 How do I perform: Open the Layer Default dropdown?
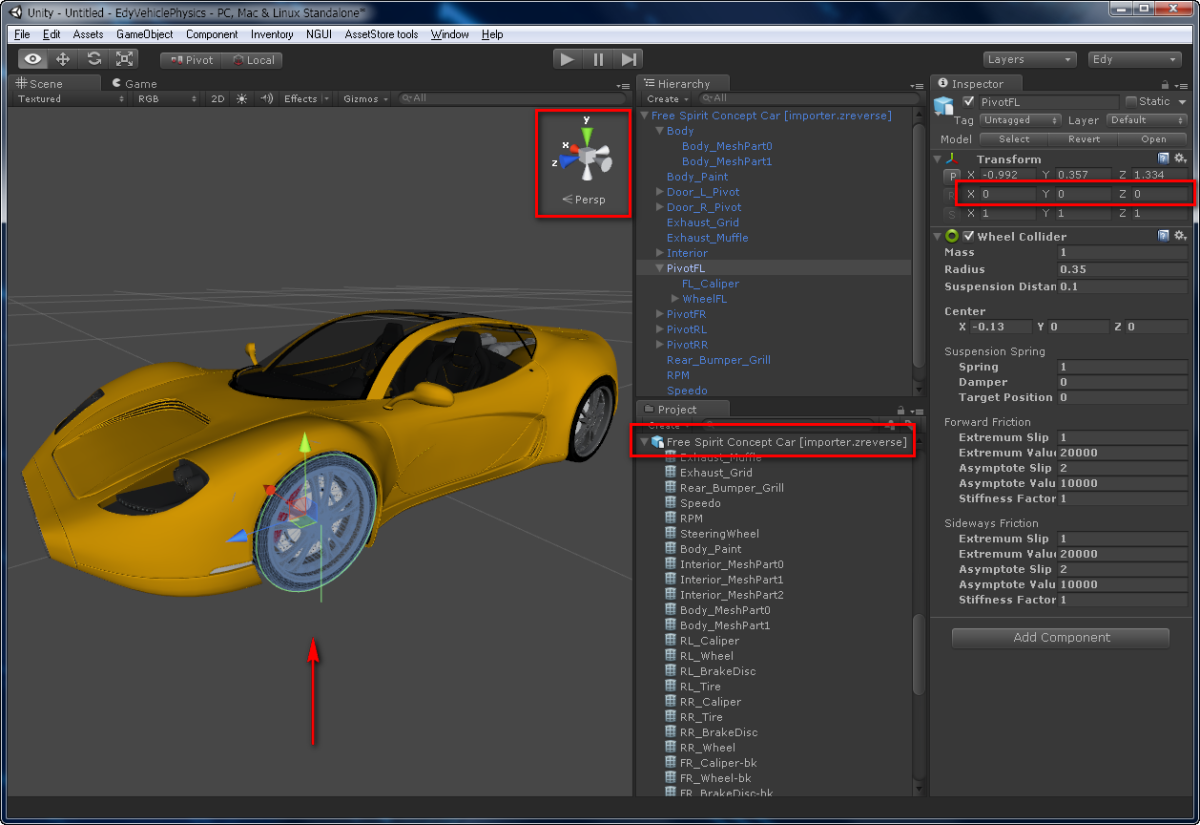pyautogui.click(x=1147, y=120)
